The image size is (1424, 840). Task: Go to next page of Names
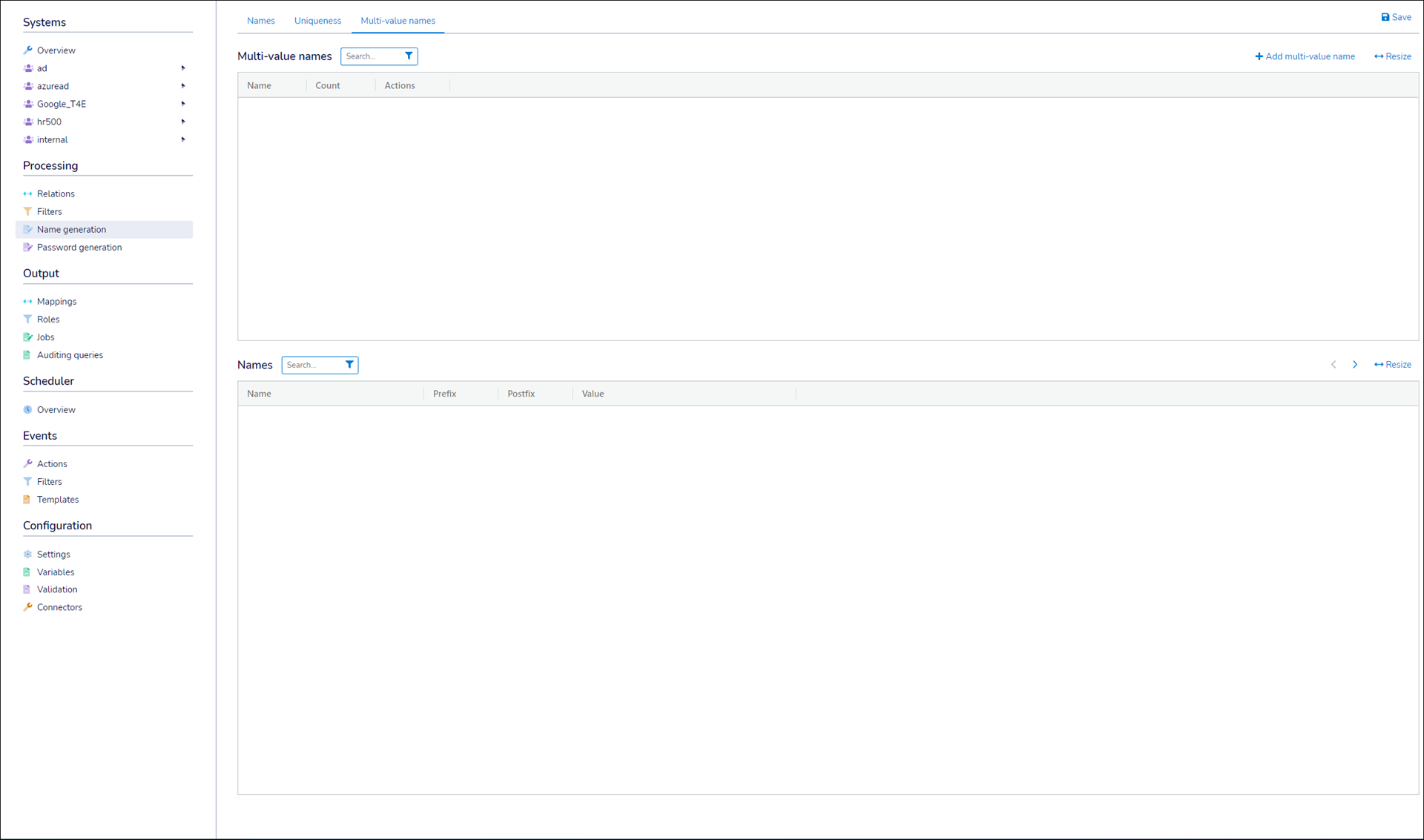click(1355, 365)
